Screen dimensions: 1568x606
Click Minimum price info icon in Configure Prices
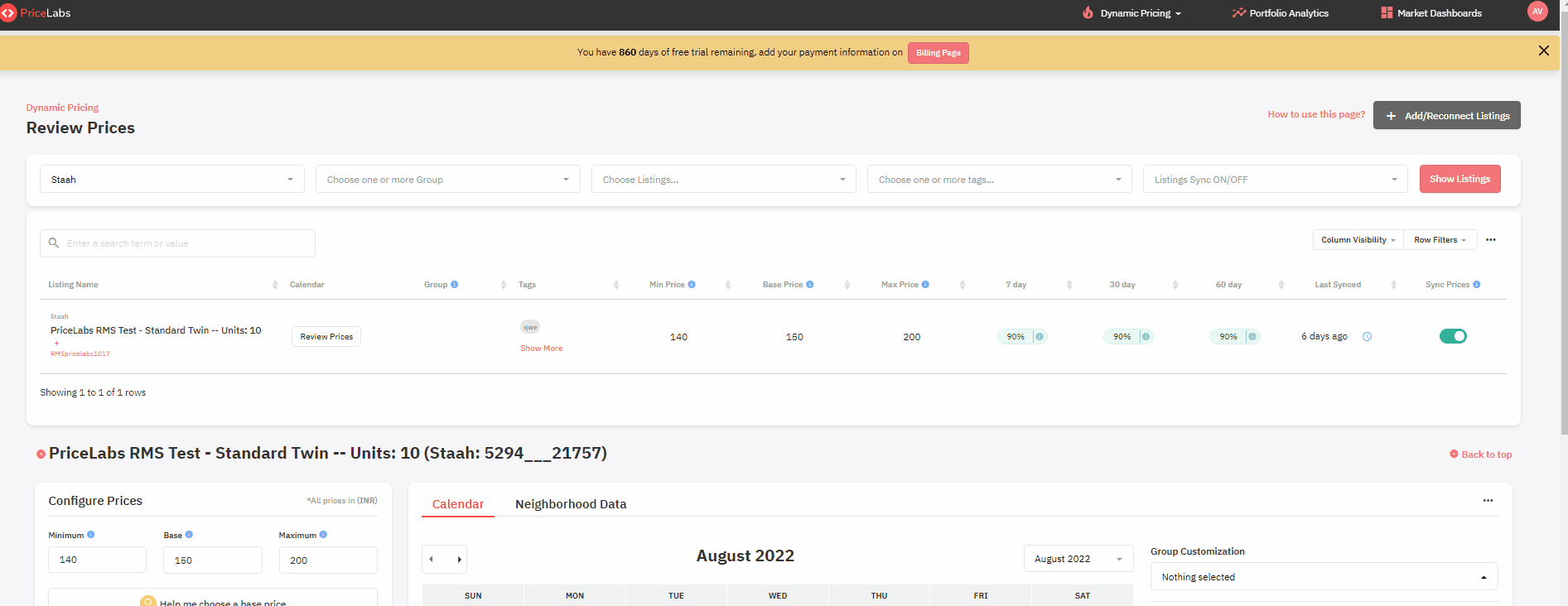(x=91, y=535)
